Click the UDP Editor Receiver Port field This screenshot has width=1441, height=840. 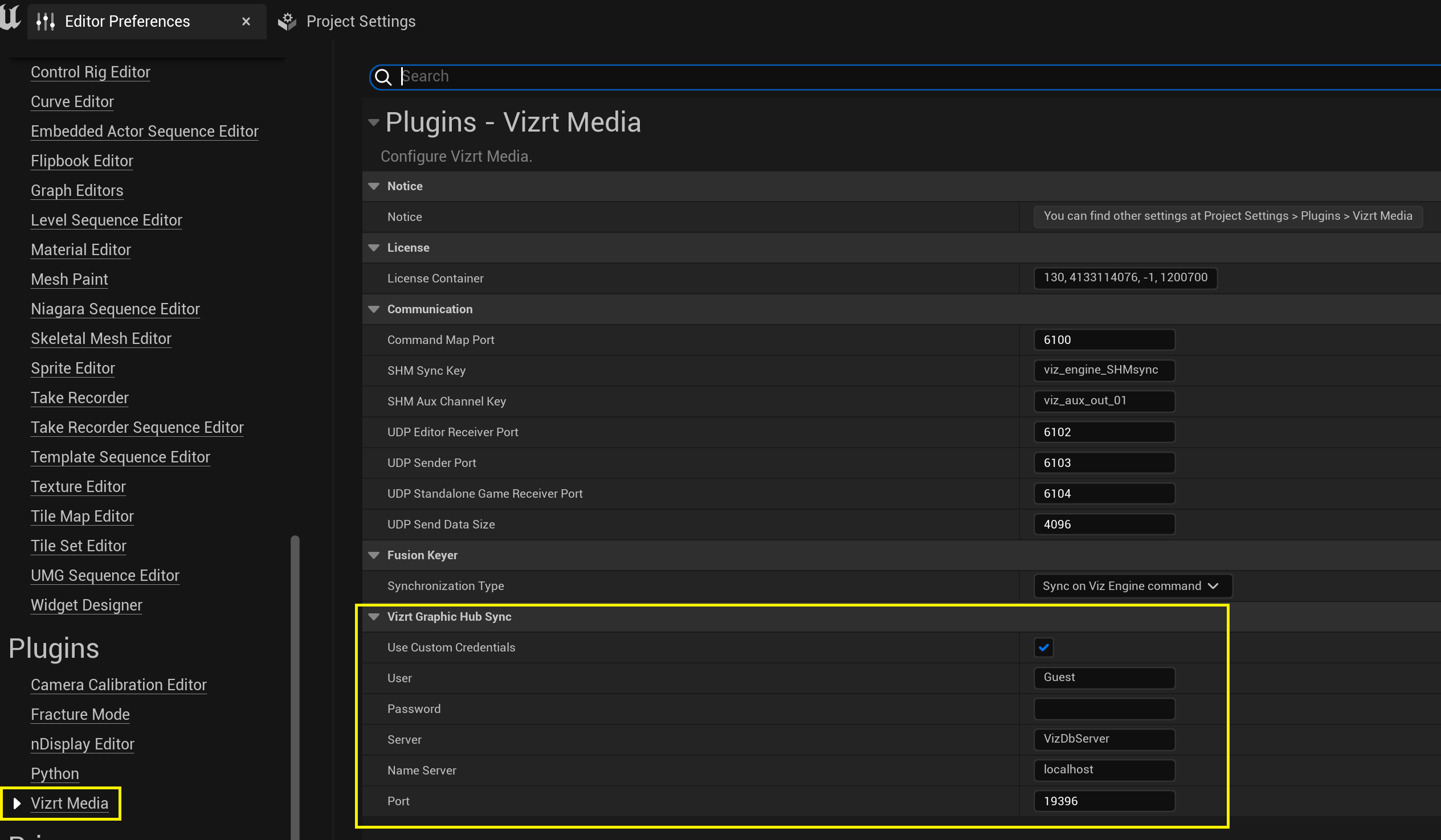point(1104,433)
